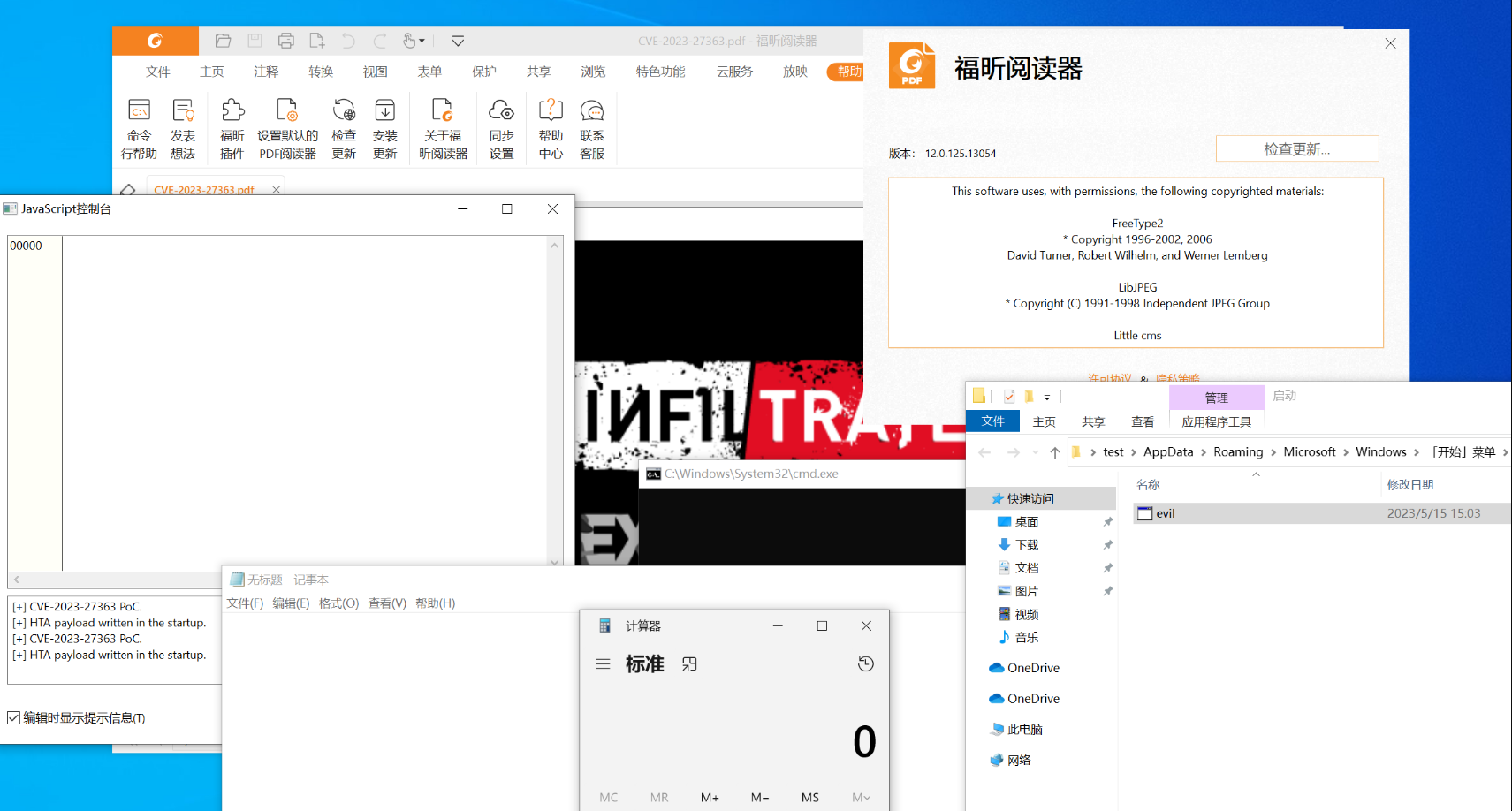Open the Command Line Help ribbon icon
The width and height of the screenshot is (1512, 811).
(x=139, y=129)
